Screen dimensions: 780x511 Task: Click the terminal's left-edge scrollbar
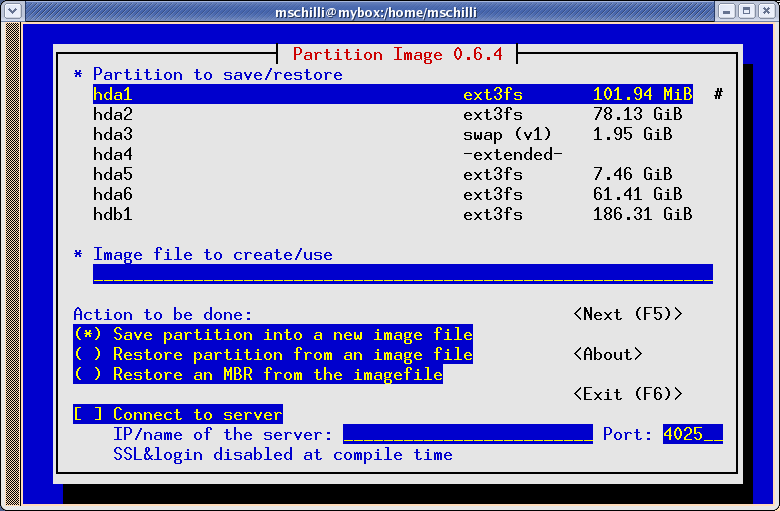[13, 264]
